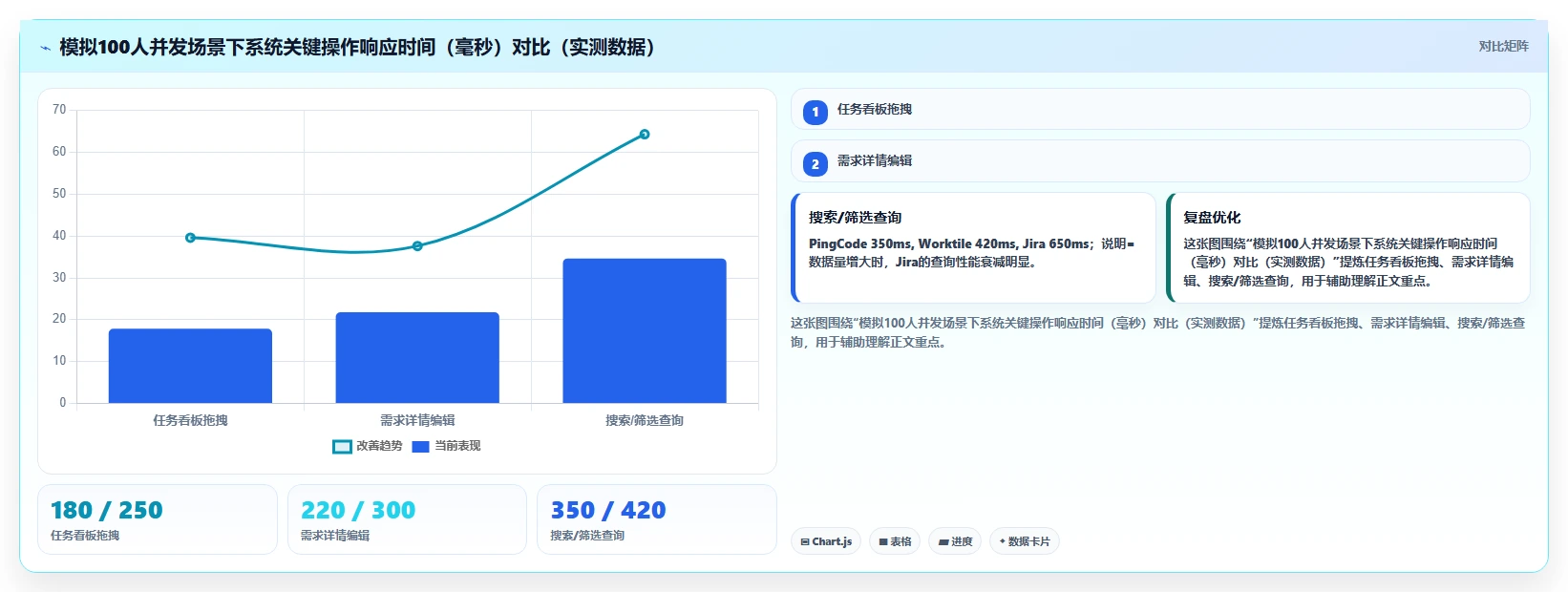
Task: Click the 需求详情编辑 bar in chart
Action: coord(417,357)
